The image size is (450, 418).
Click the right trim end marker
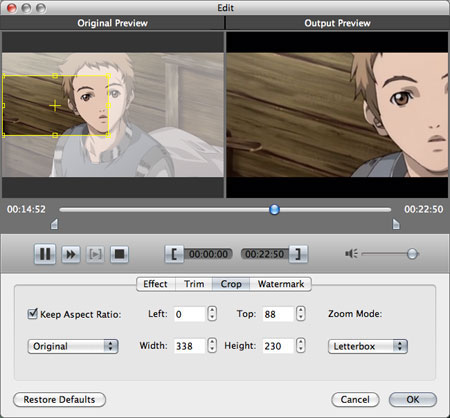[x=396, y=224]
